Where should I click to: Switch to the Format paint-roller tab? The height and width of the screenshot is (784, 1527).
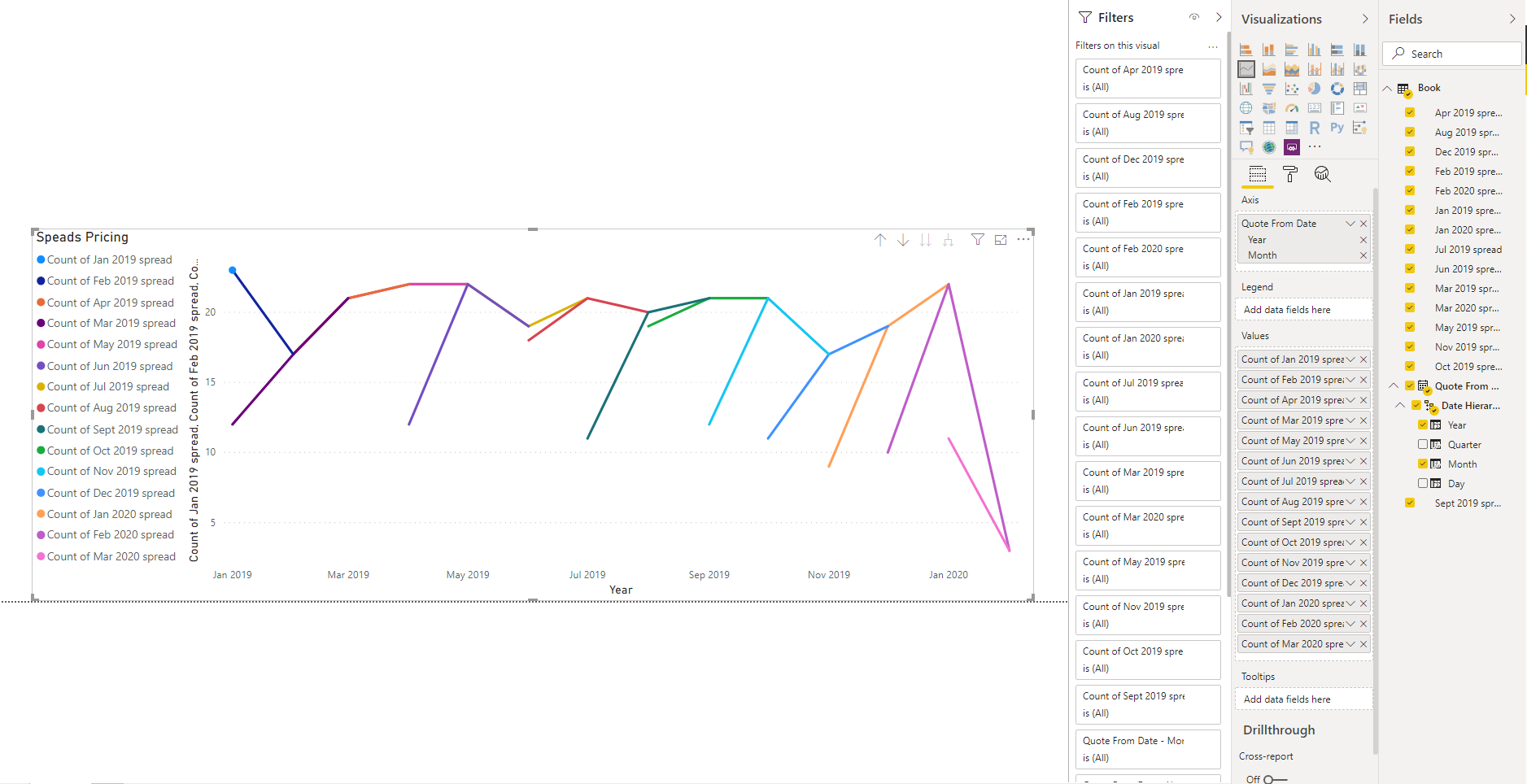1290,174
